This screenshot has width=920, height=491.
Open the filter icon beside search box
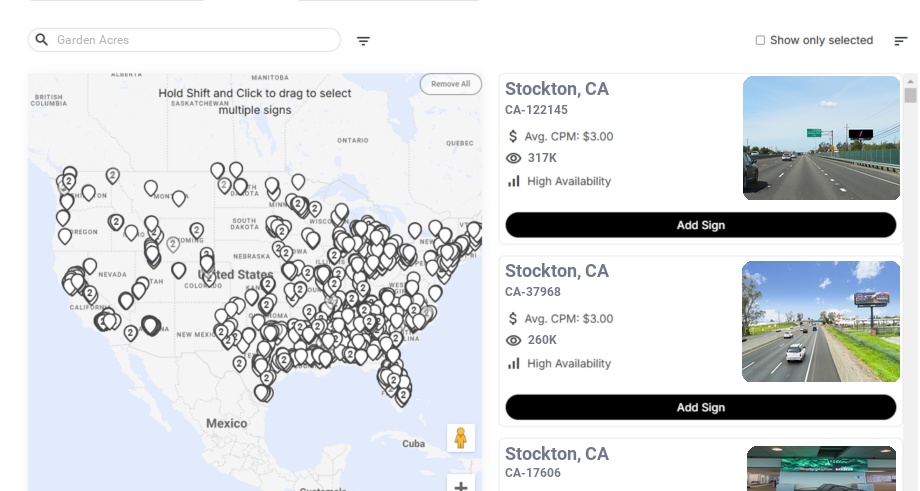point(363,41)
